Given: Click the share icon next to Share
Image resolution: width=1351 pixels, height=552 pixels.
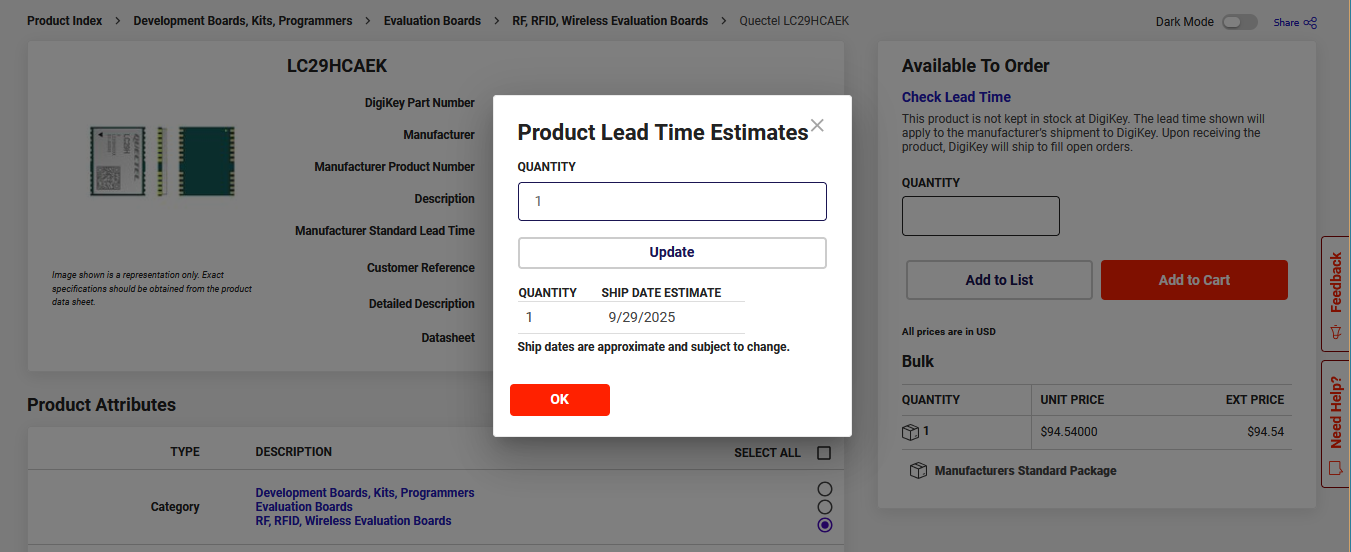Looking at the screenshot, I should (x=1310, y=22).
